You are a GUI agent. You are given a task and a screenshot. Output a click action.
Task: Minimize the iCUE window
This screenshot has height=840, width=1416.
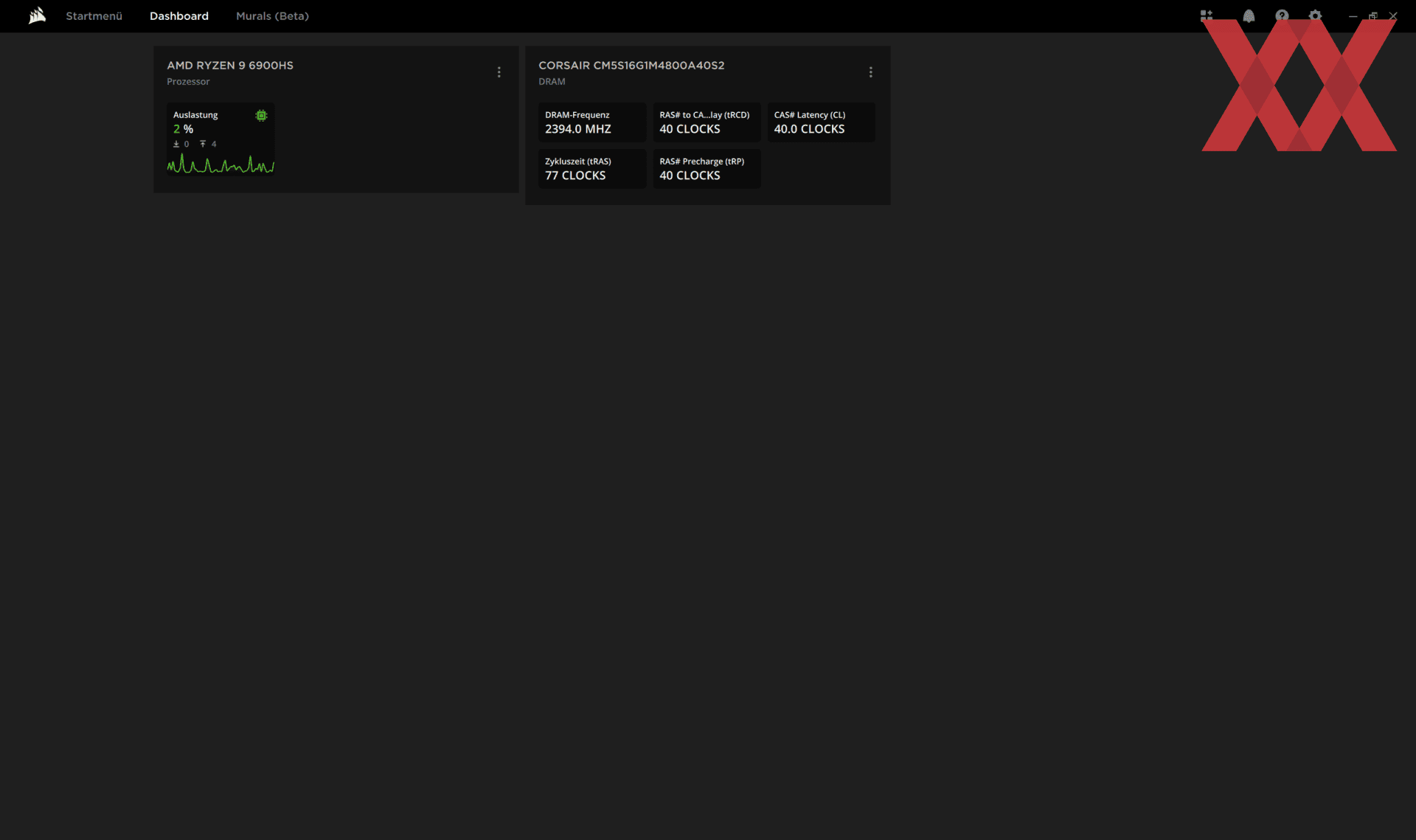click(1353, 15)
